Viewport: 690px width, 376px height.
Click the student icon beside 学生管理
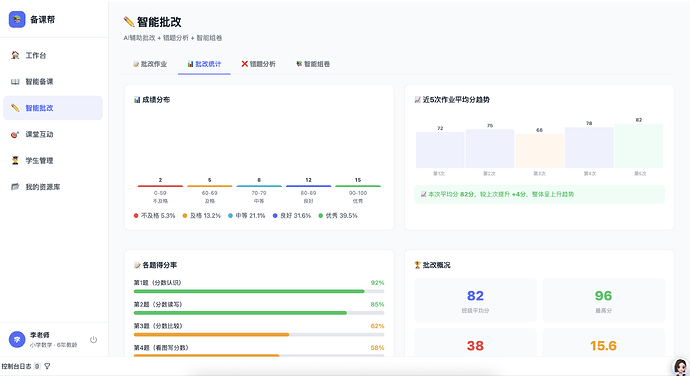coord(15,161)
